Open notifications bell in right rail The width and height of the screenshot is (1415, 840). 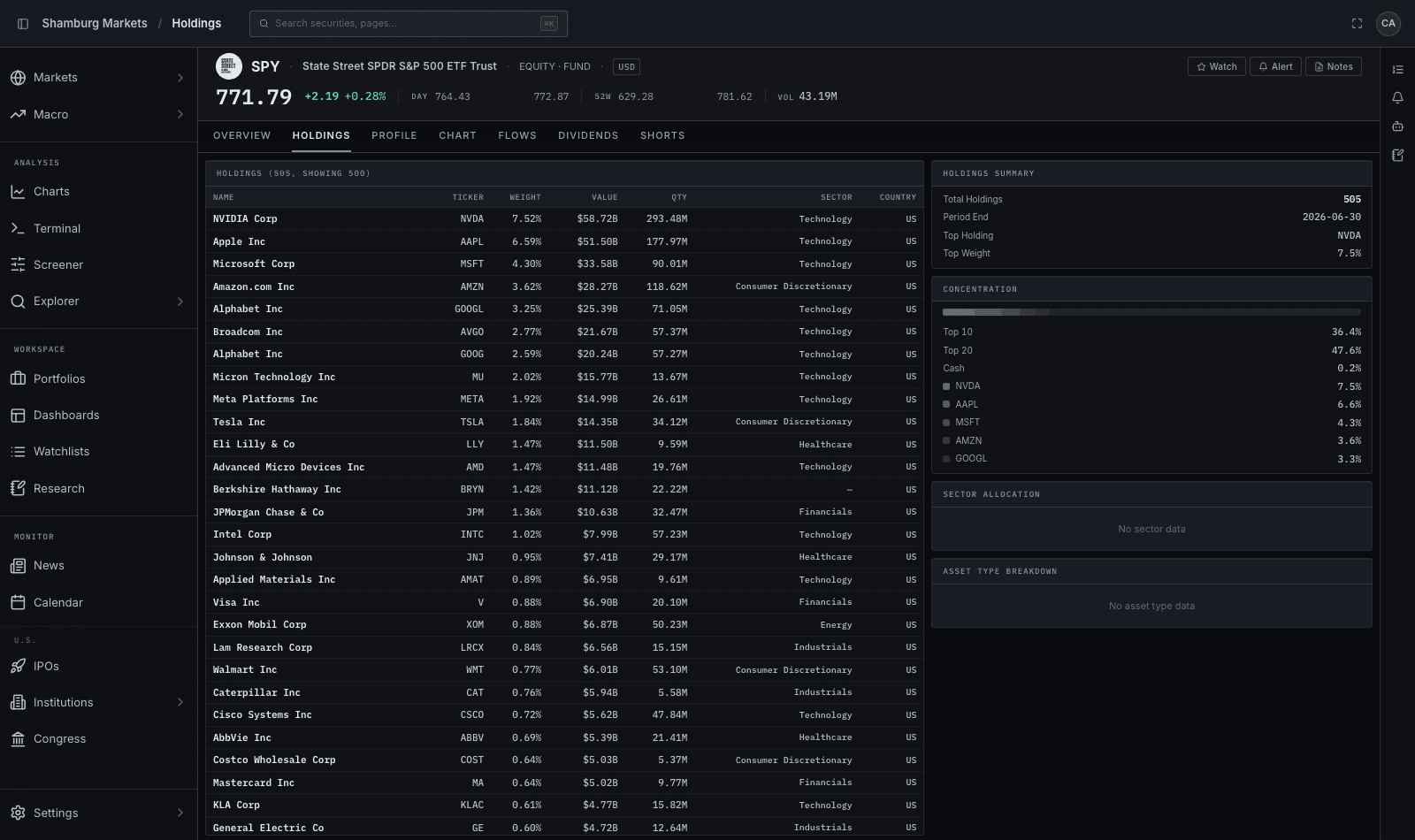[1397, 97]
